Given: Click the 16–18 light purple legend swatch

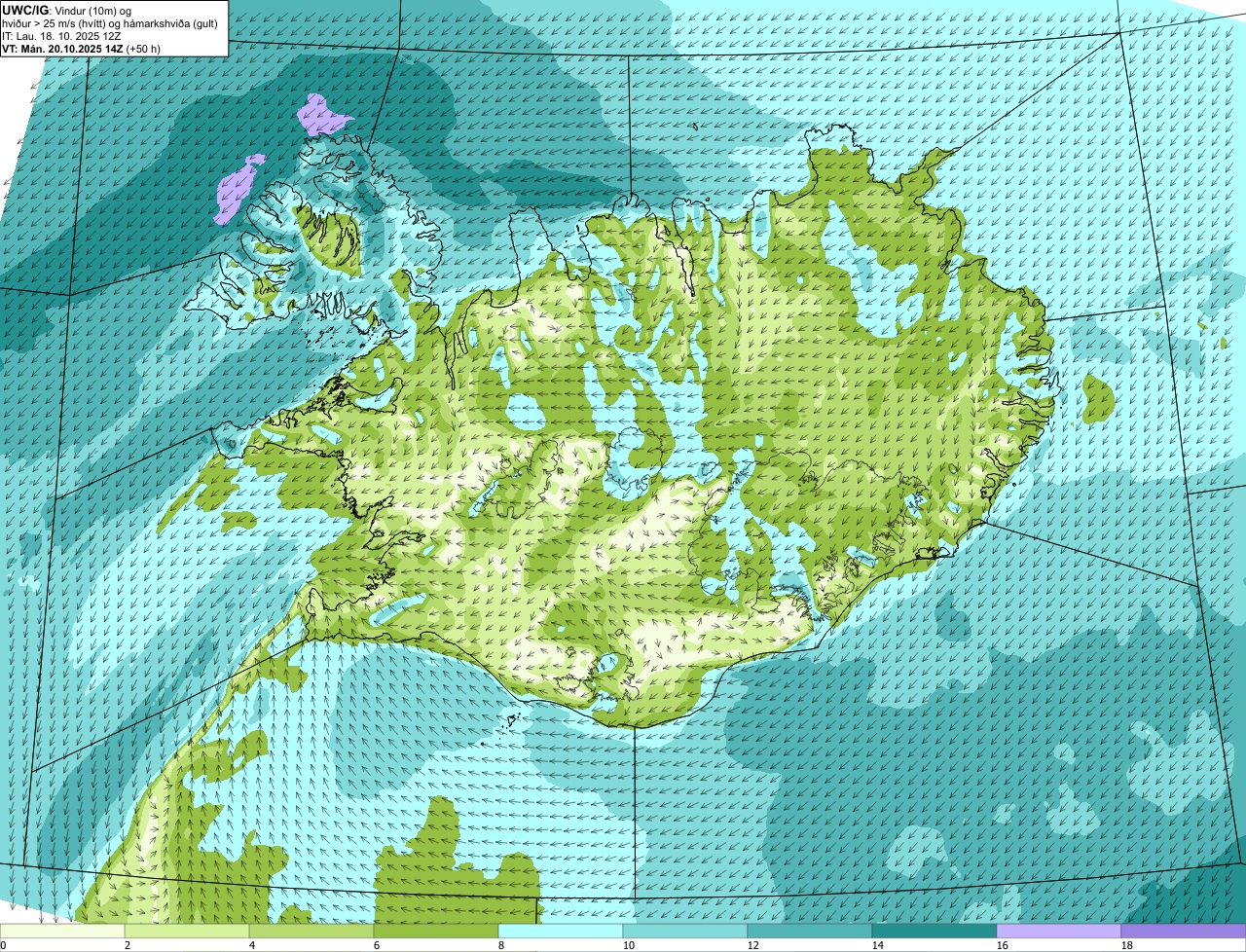Looking at the screenshot, I should pos(1059,931).
